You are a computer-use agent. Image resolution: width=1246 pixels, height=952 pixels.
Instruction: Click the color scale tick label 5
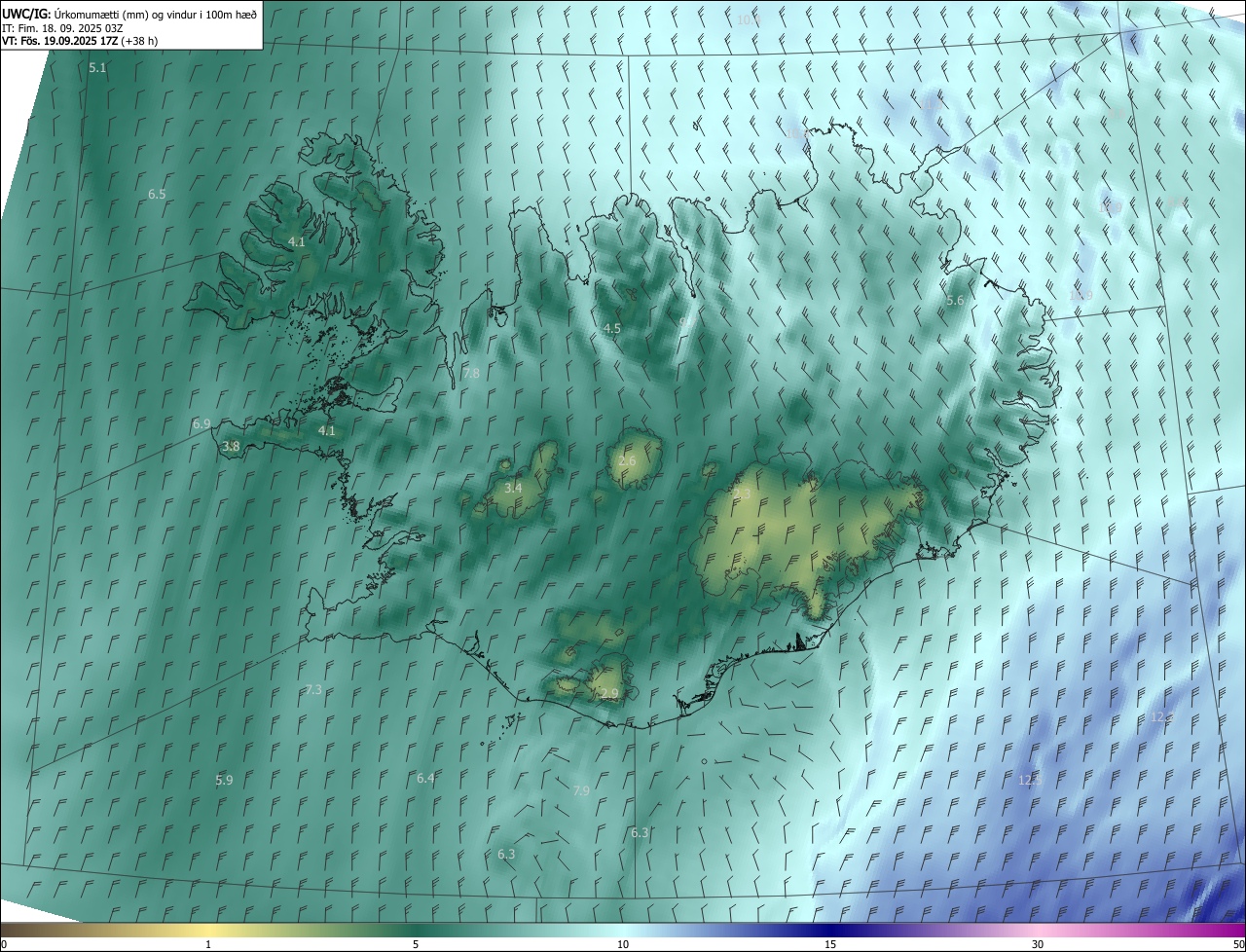(x=416, y=944)
